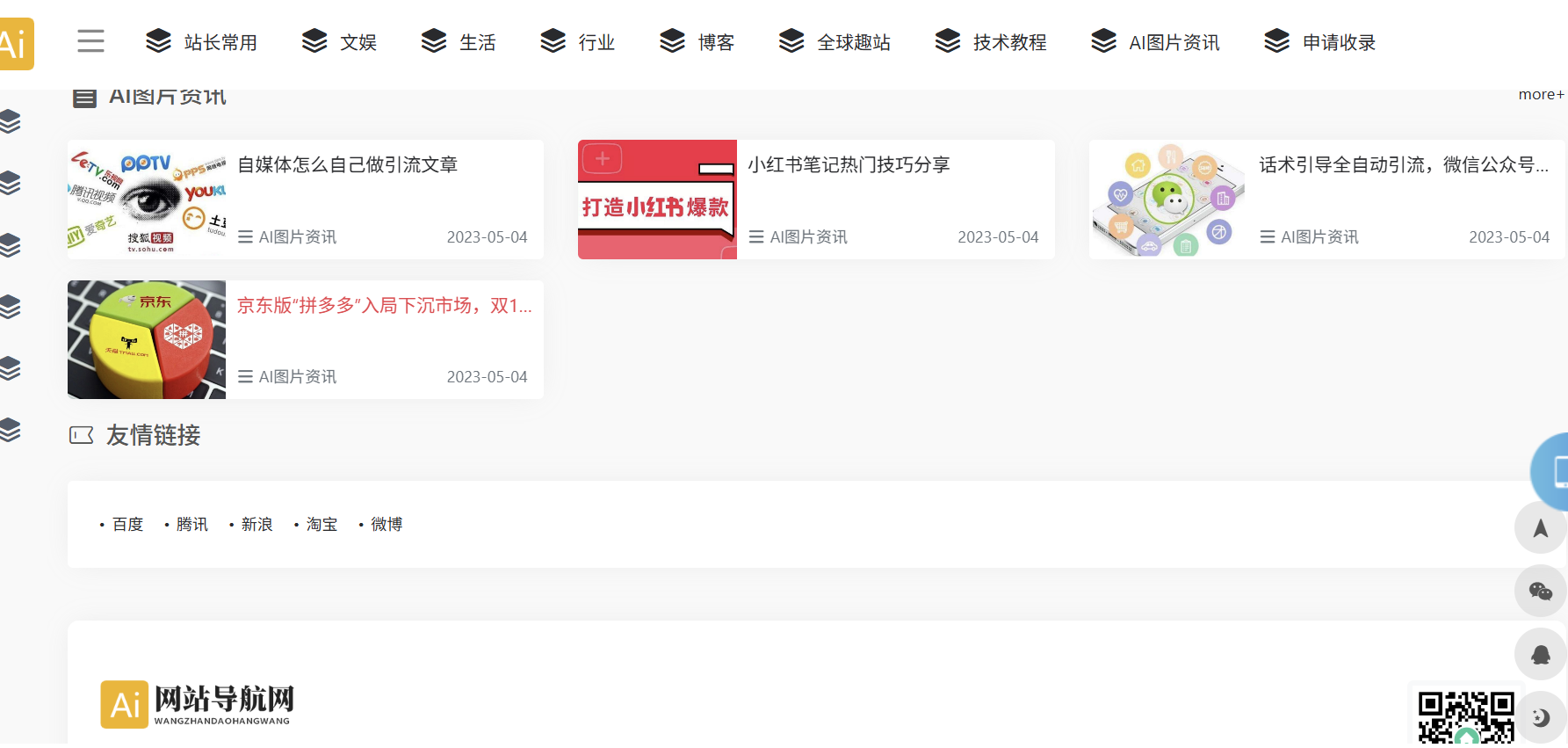
Task: Open the 文娱 menu
Action: pyautogui.click(x=339, y=41)
